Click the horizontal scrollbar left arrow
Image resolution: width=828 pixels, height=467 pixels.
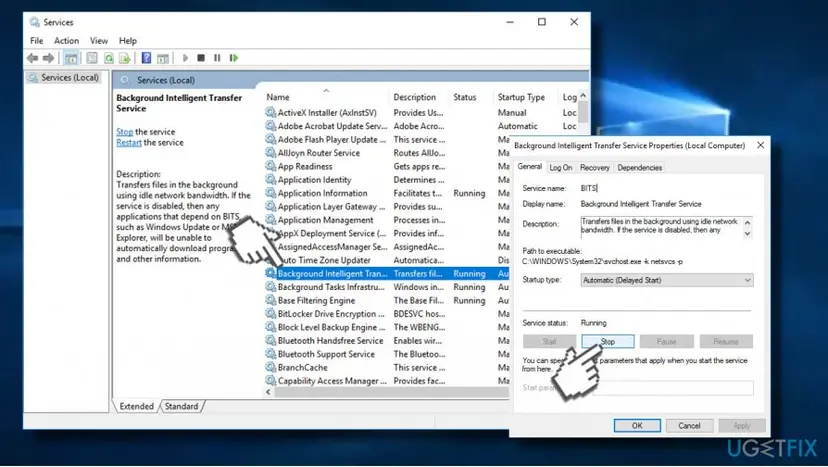click(x=268, y=392)
